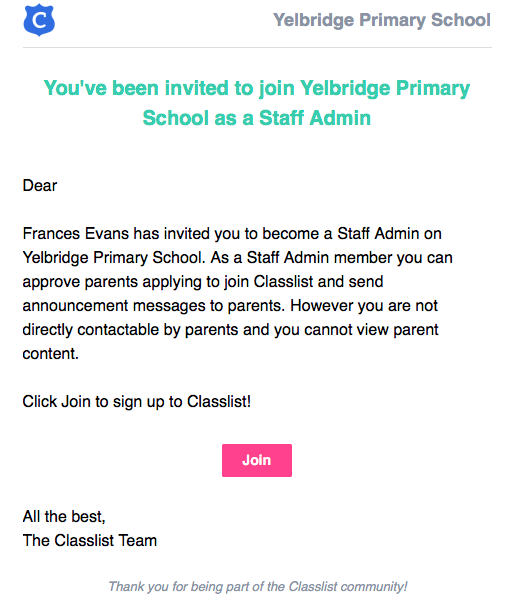Click the words 'Staff Admin member you can'

tap(350, 258)
